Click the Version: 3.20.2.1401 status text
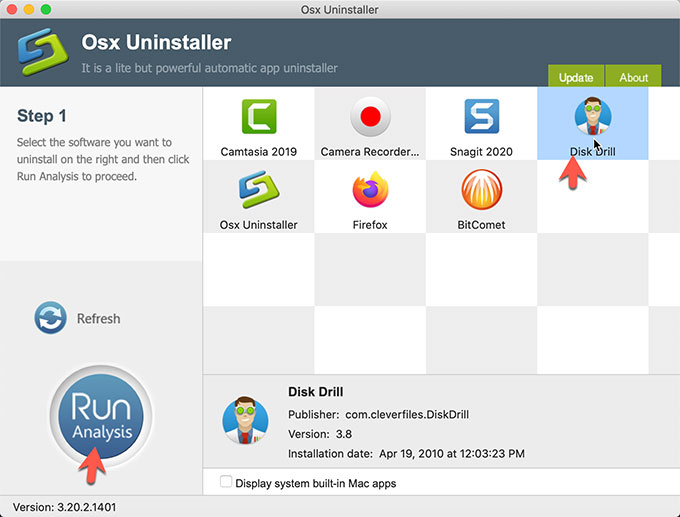This screenshot has width=680, height=517. point(64,507)
